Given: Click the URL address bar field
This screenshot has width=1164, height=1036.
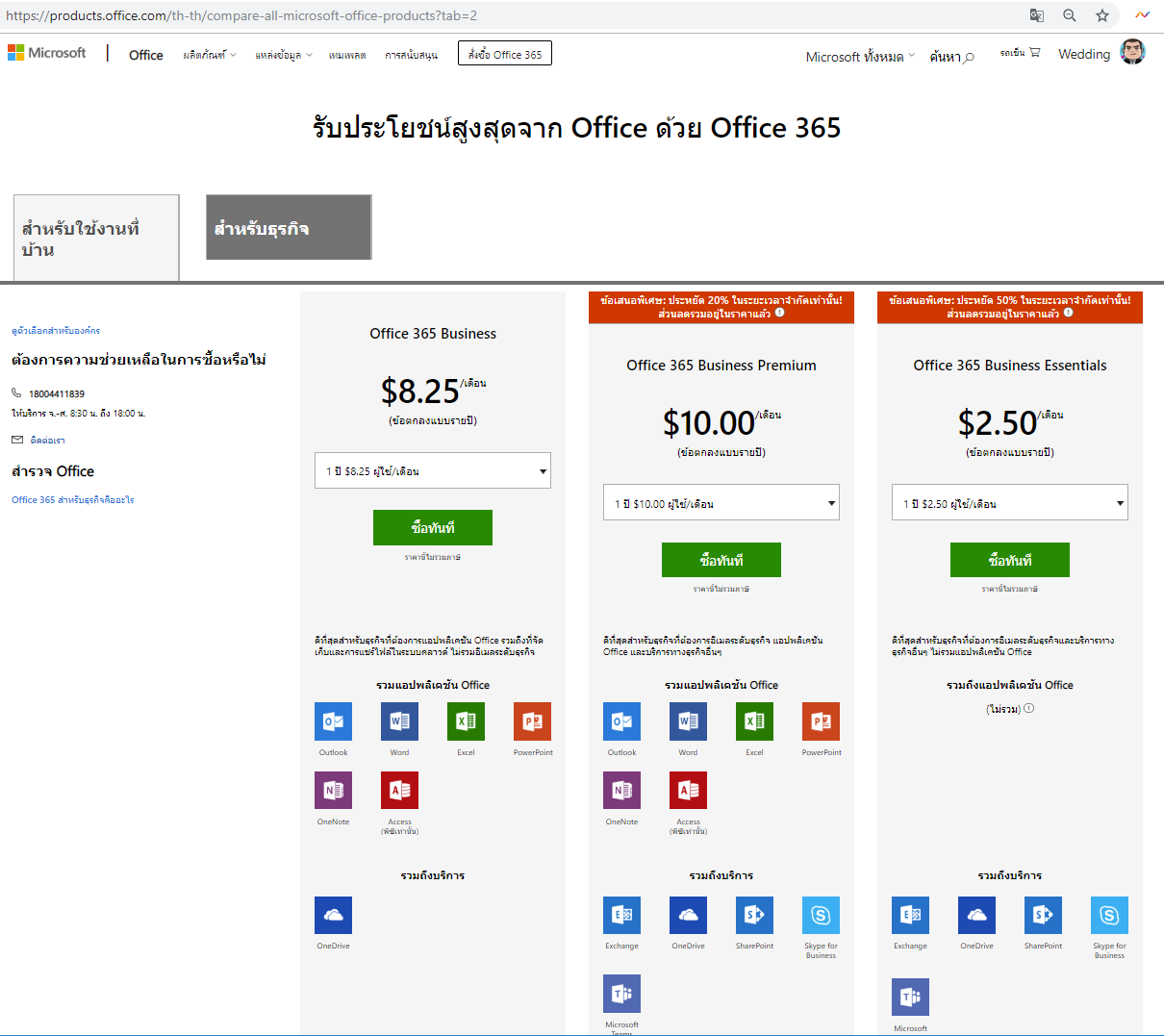Looking at the screenshot, I should [x=510, y=15].
